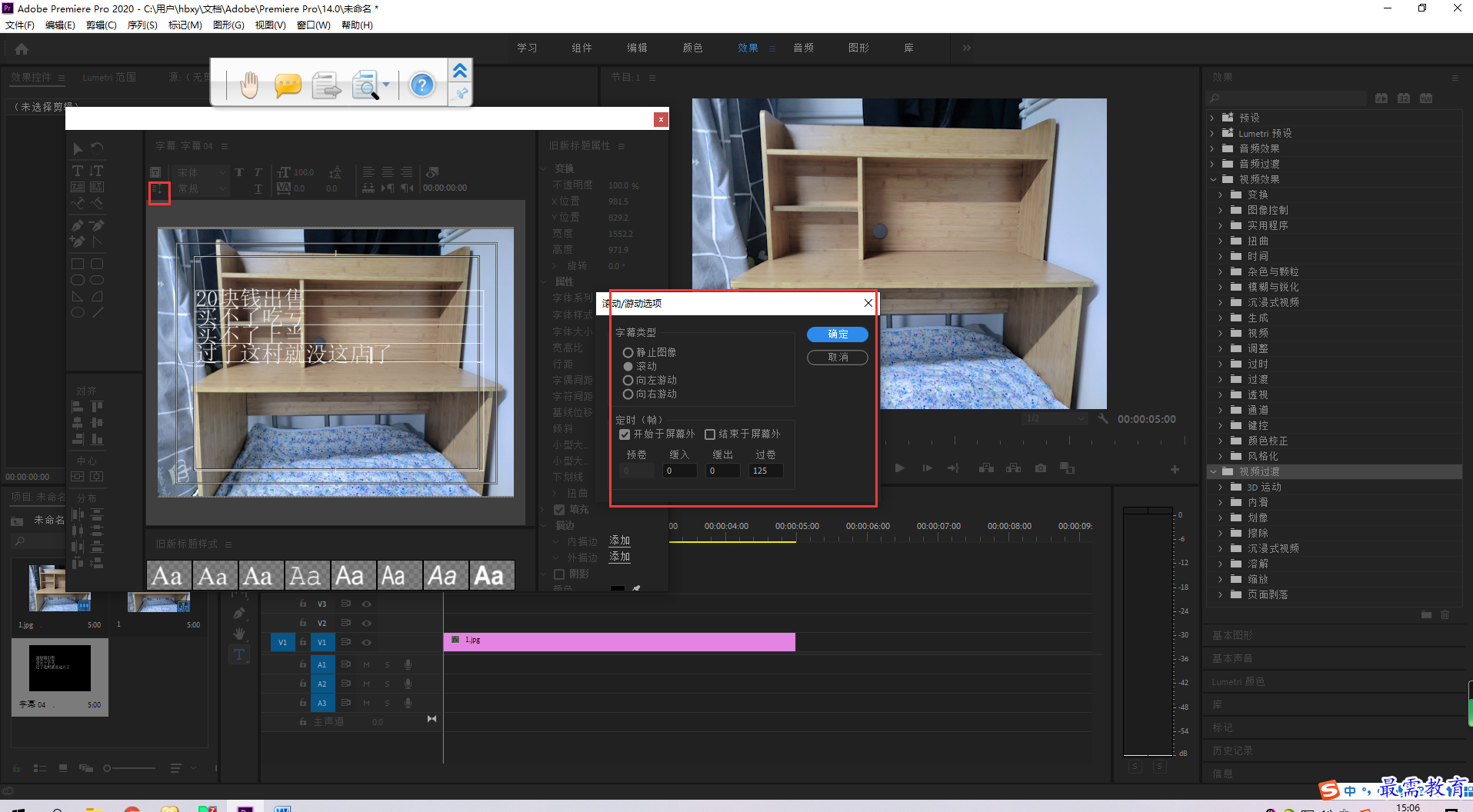This screenshot has width=1473, height=812.
Task: Click the shadow color swatch
Action: tap(617, 588)
